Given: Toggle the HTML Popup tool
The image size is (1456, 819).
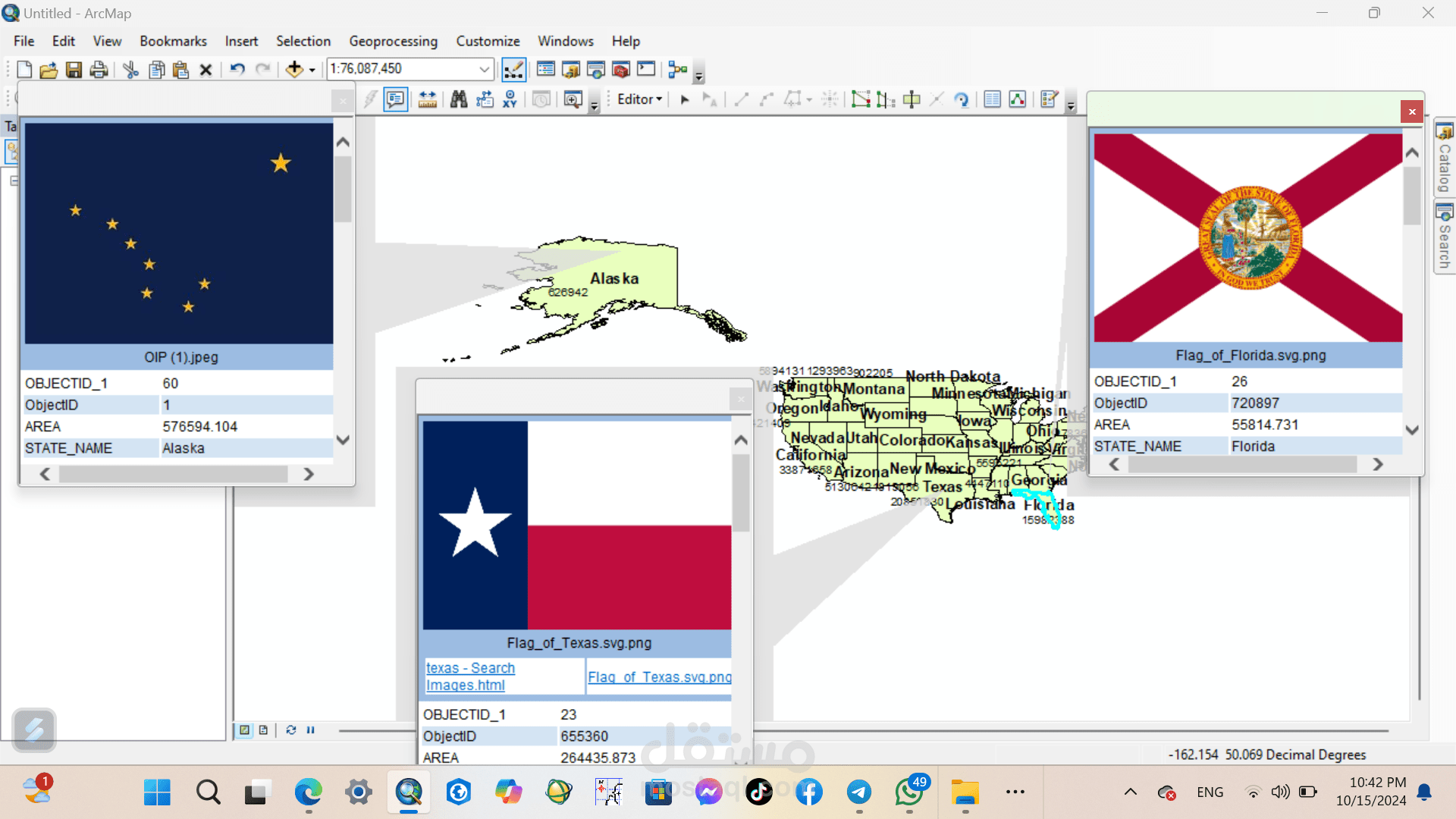Looking at the screenshot, I should click(x=395, y=99).
